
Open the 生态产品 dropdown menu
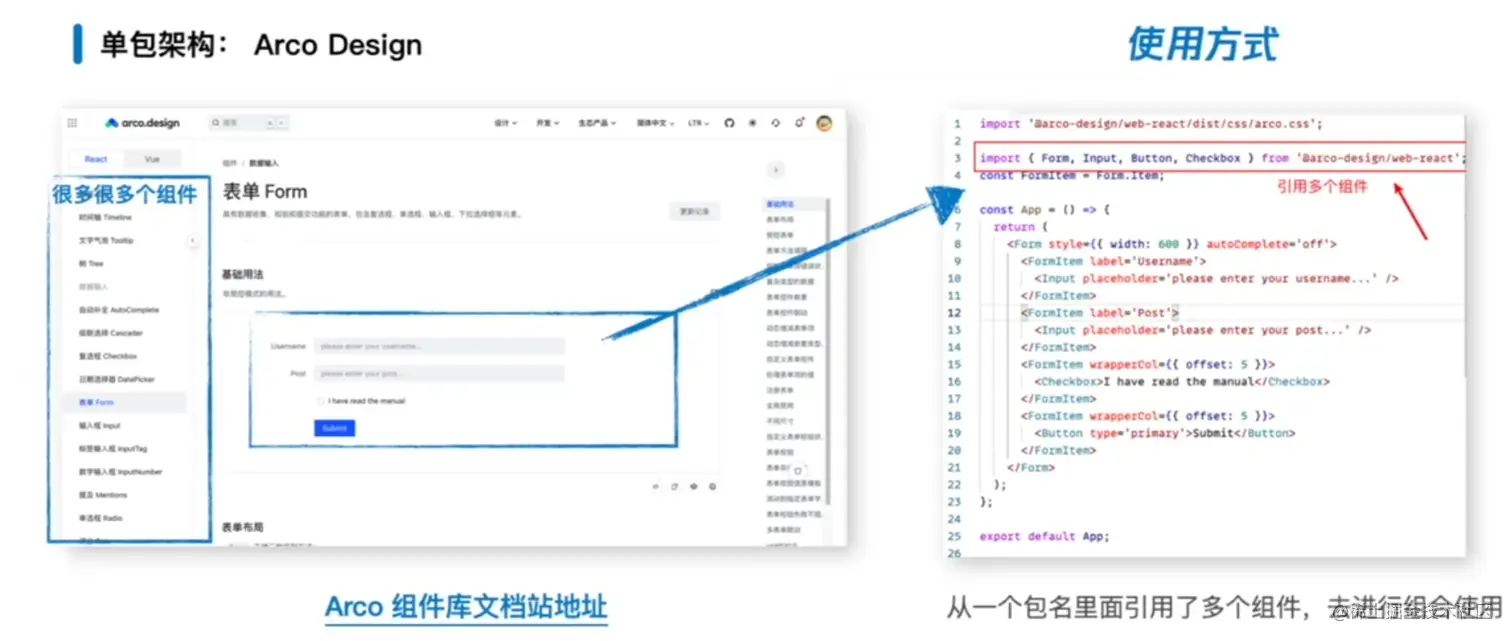(x=597, y=123)
